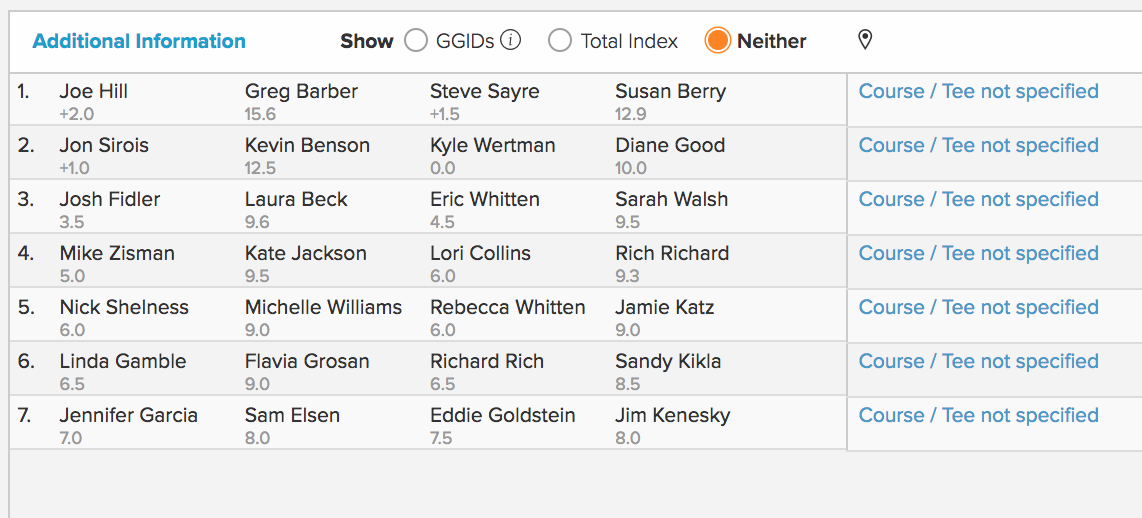
Task: Select player Eddie Goldstein
Action: click(503, 415)
